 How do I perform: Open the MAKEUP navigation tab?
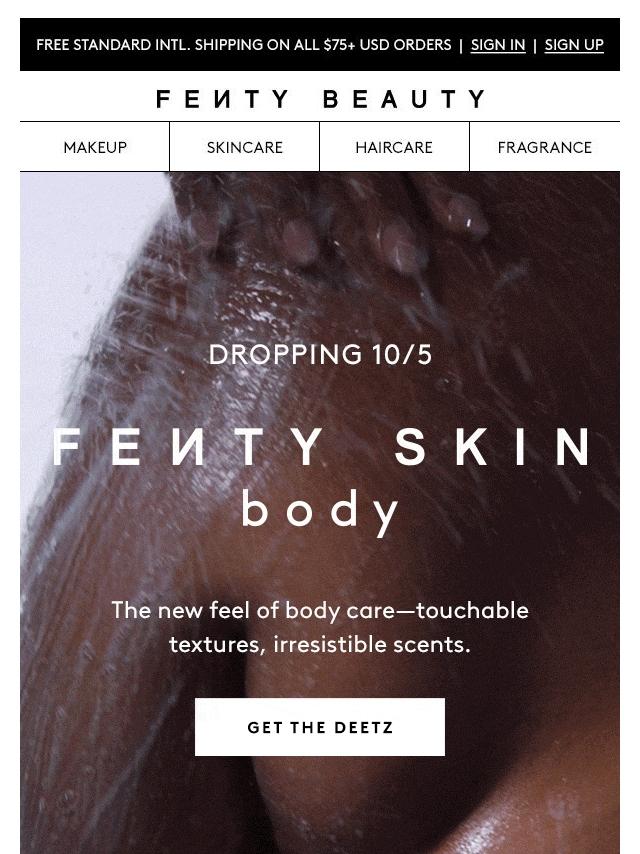pos(95,147)
